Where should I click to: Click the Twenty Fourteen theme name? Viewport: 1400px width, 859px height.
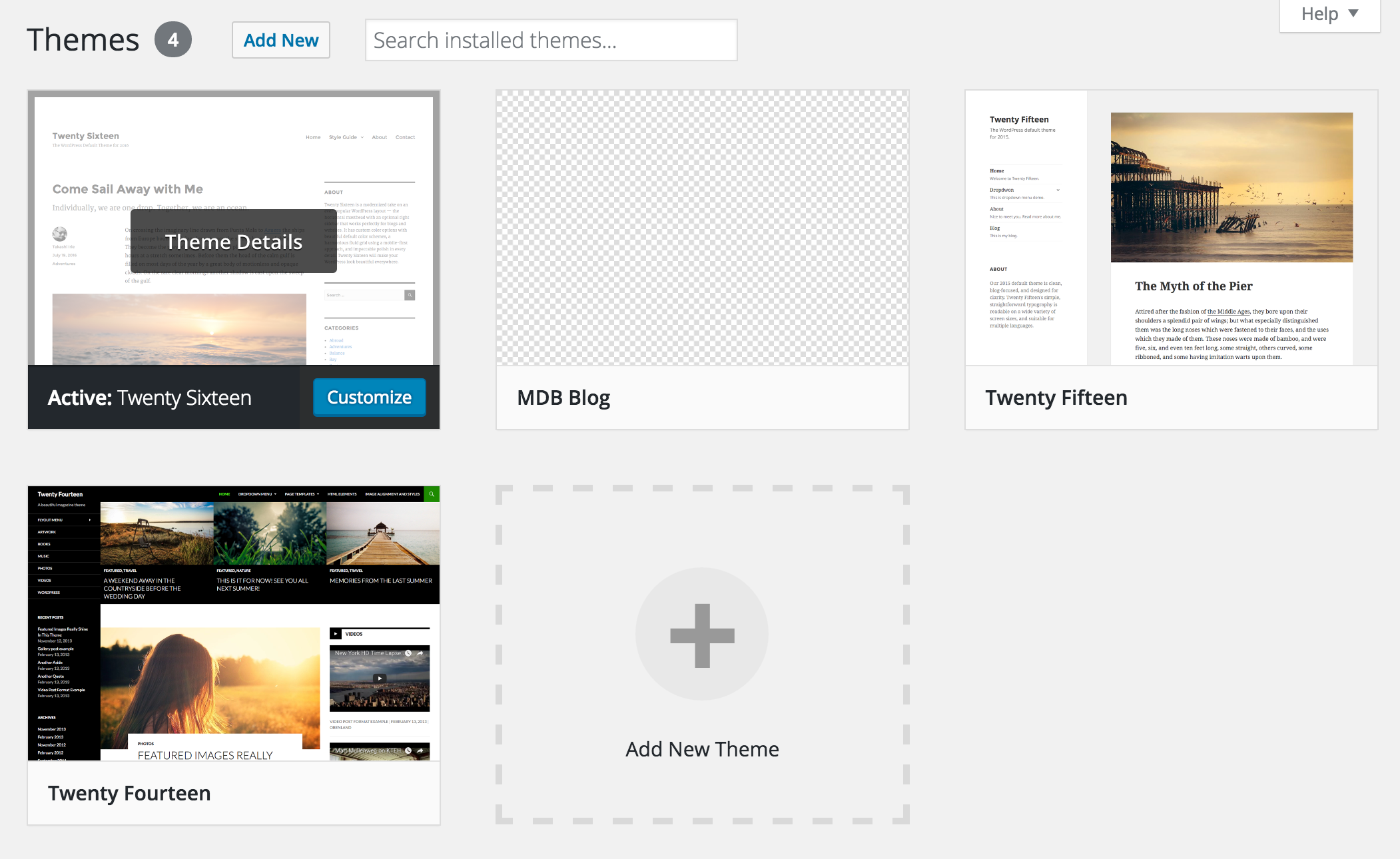[129, 793]
